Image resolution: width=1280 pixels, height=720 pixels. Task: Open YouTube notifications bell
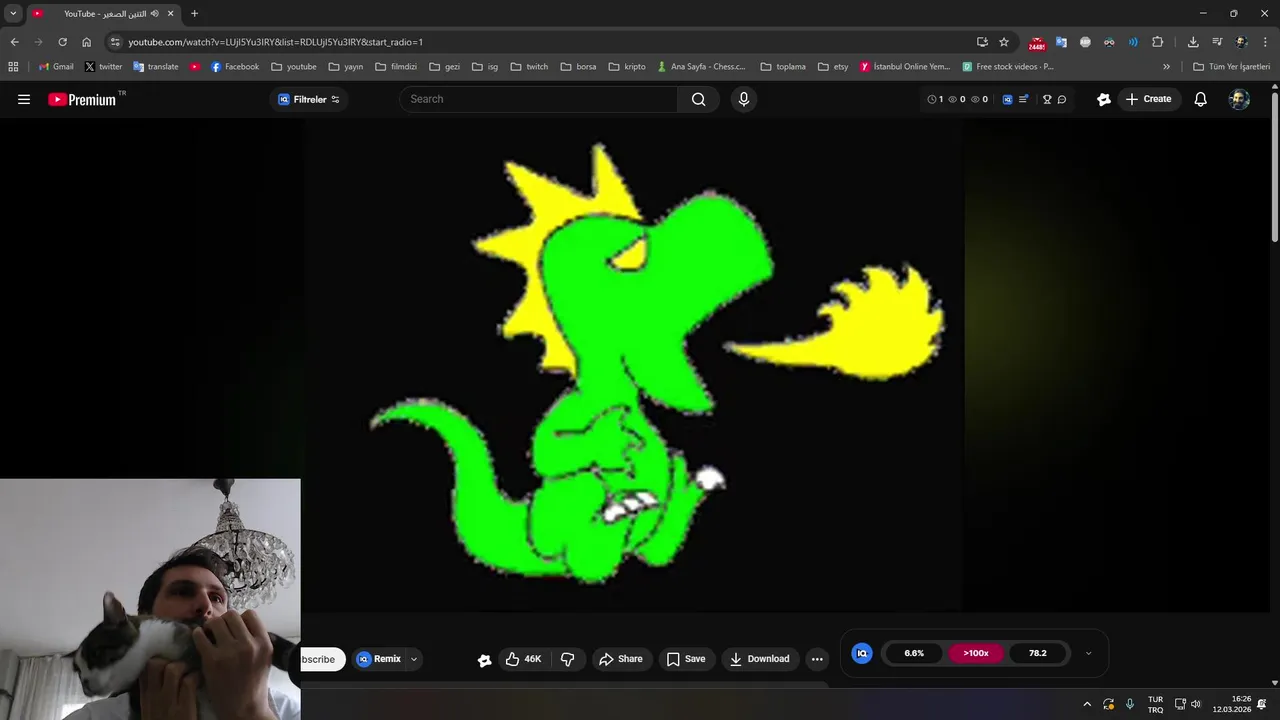(x=1200, y=99)
